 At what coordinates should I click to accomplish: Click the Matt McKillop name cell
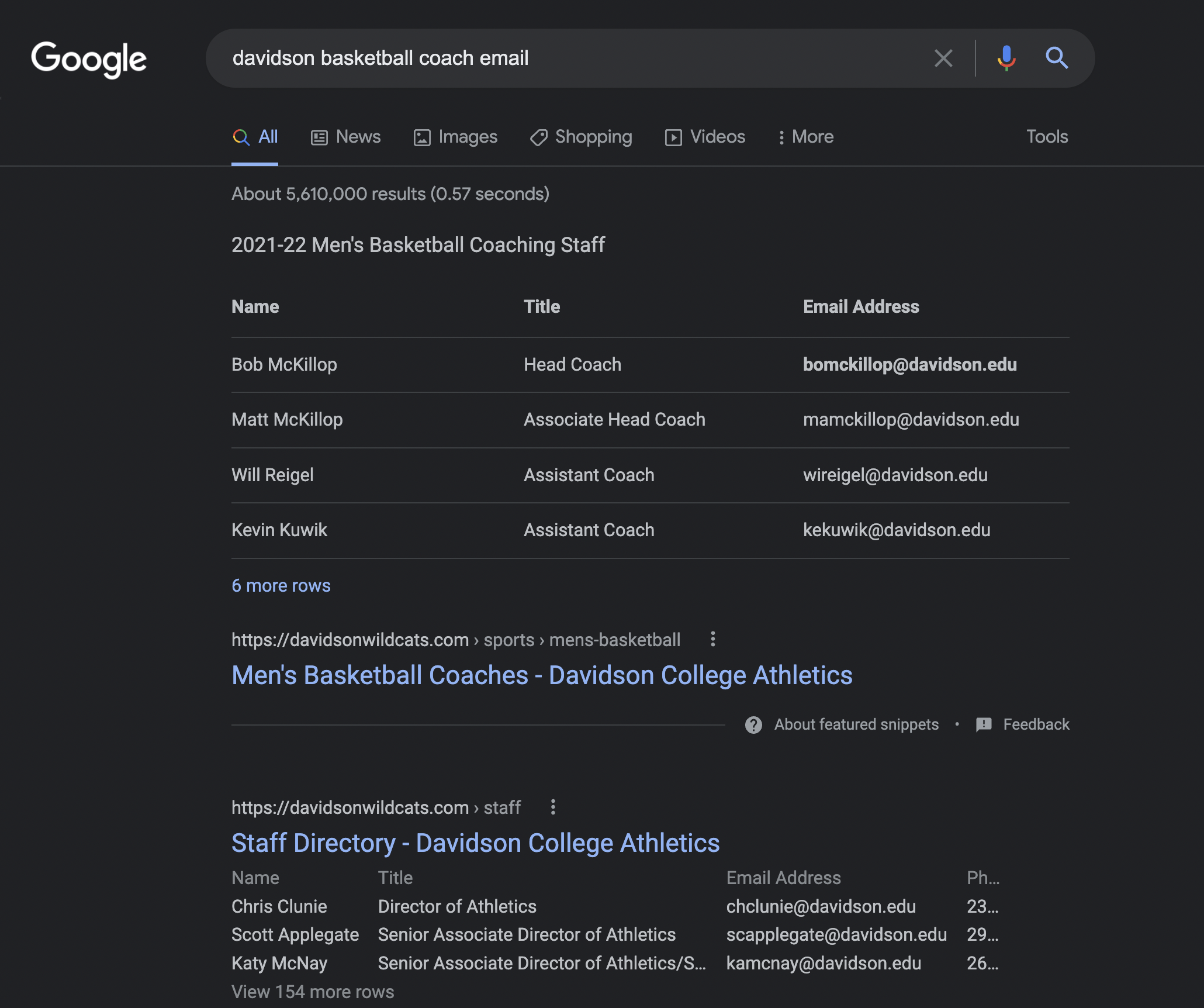(x=287, y=419)
